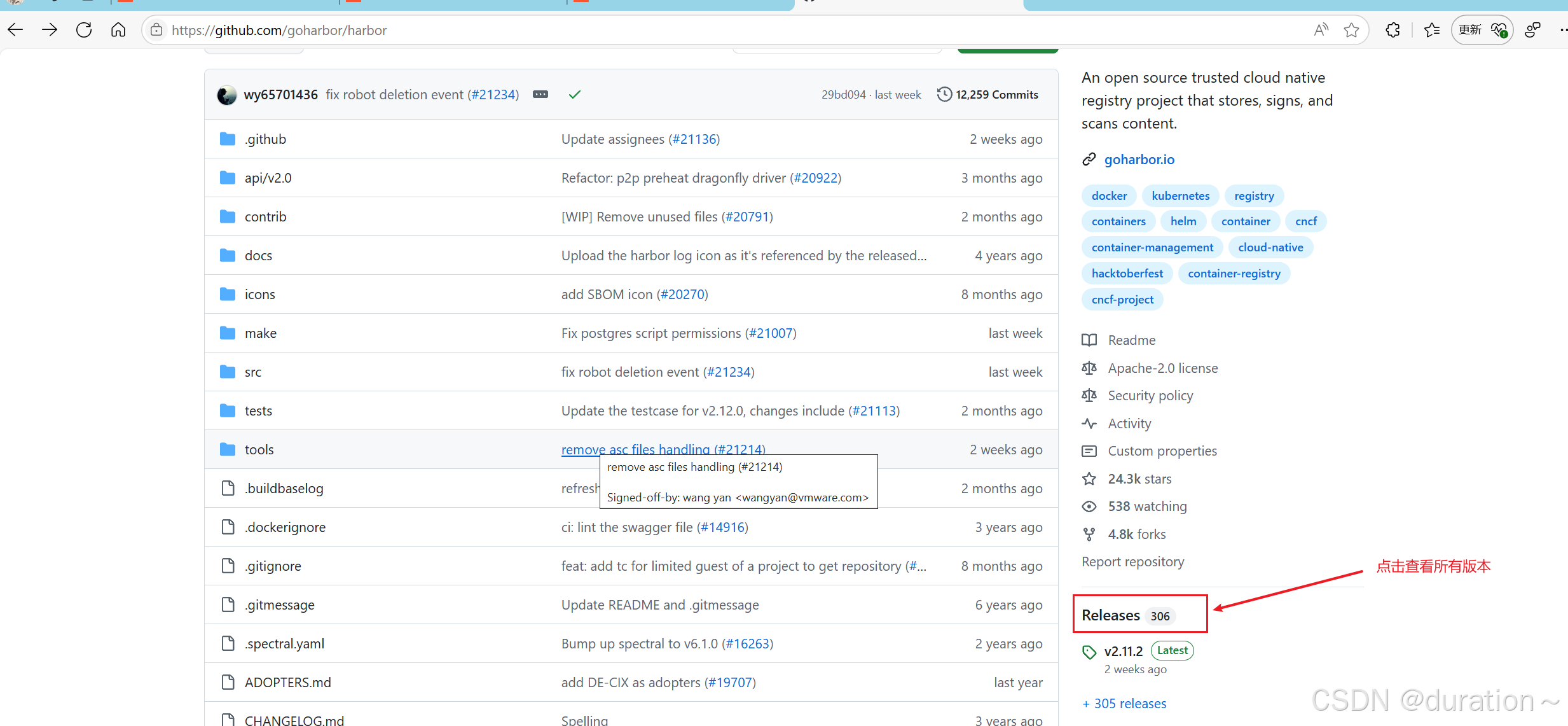This screenshot has width=1568, height=726.
Task: Open the api/v2.0 folder
Action: (268, 178)
